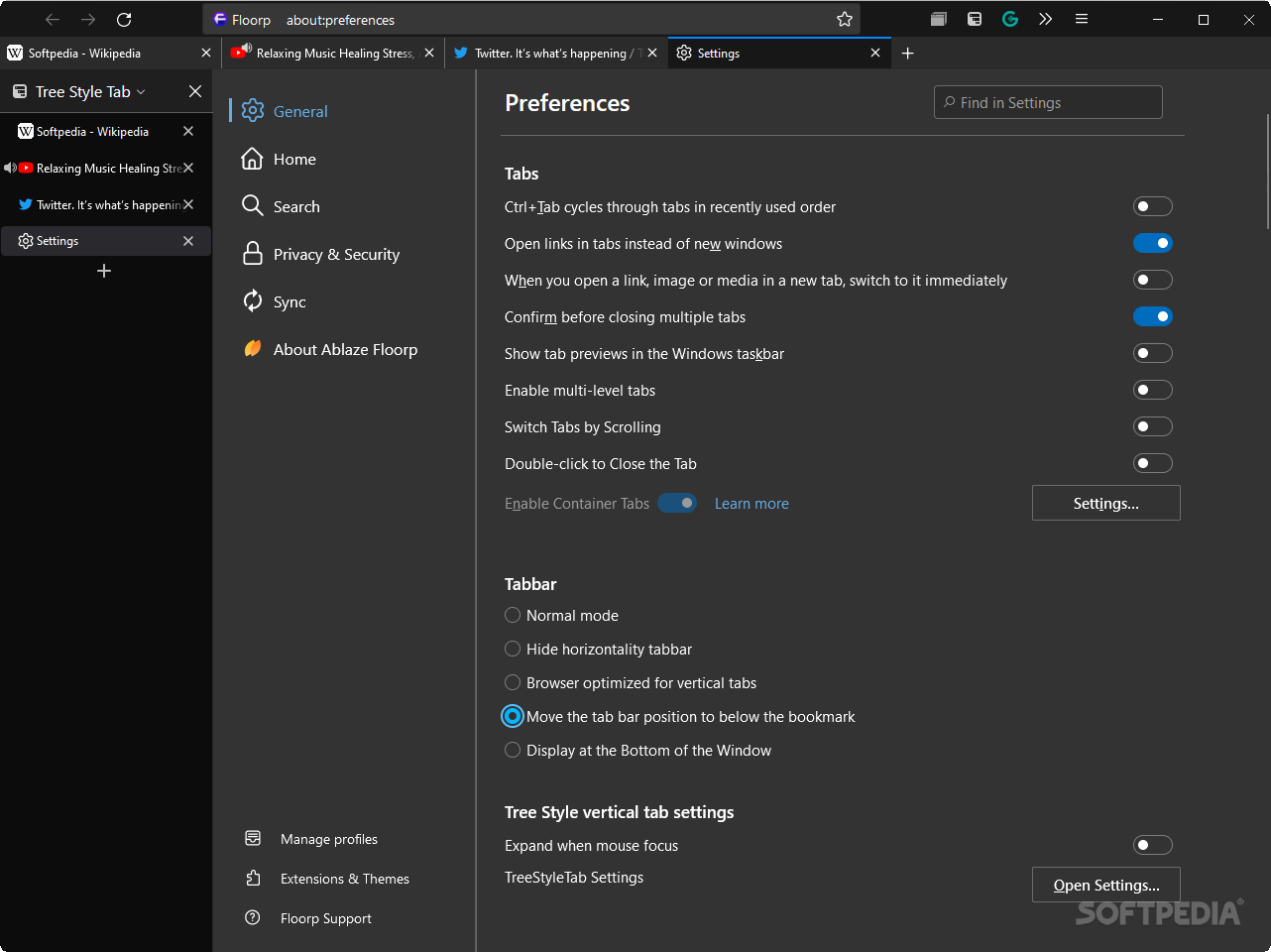Toggle Ctrl+Tab recently used order

tap(1153, 206)
